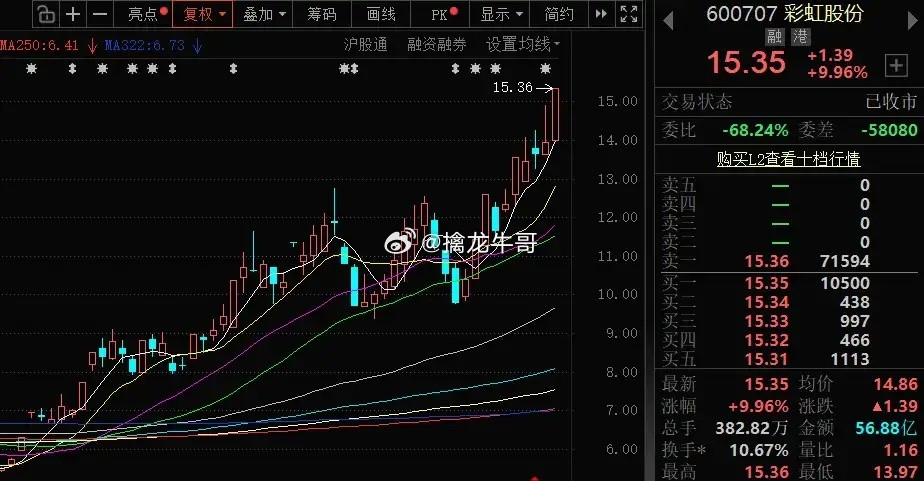Click the 买五 volume 1113
Viewport: 924px width, 481px height.
click(850, 359)
